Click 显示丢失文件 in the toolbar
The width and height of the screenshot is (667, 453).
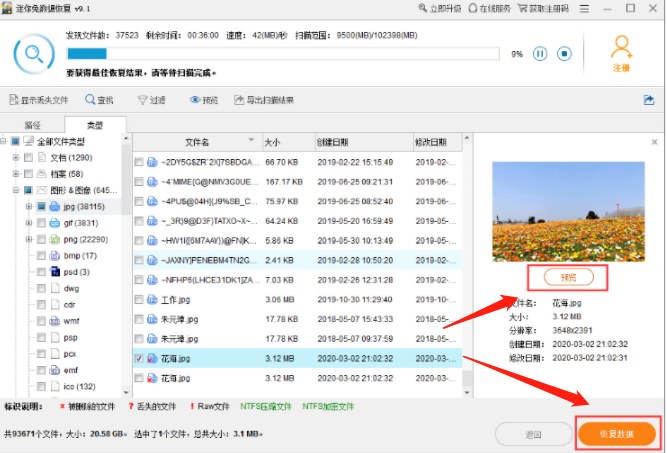click(x=40, y=100)
